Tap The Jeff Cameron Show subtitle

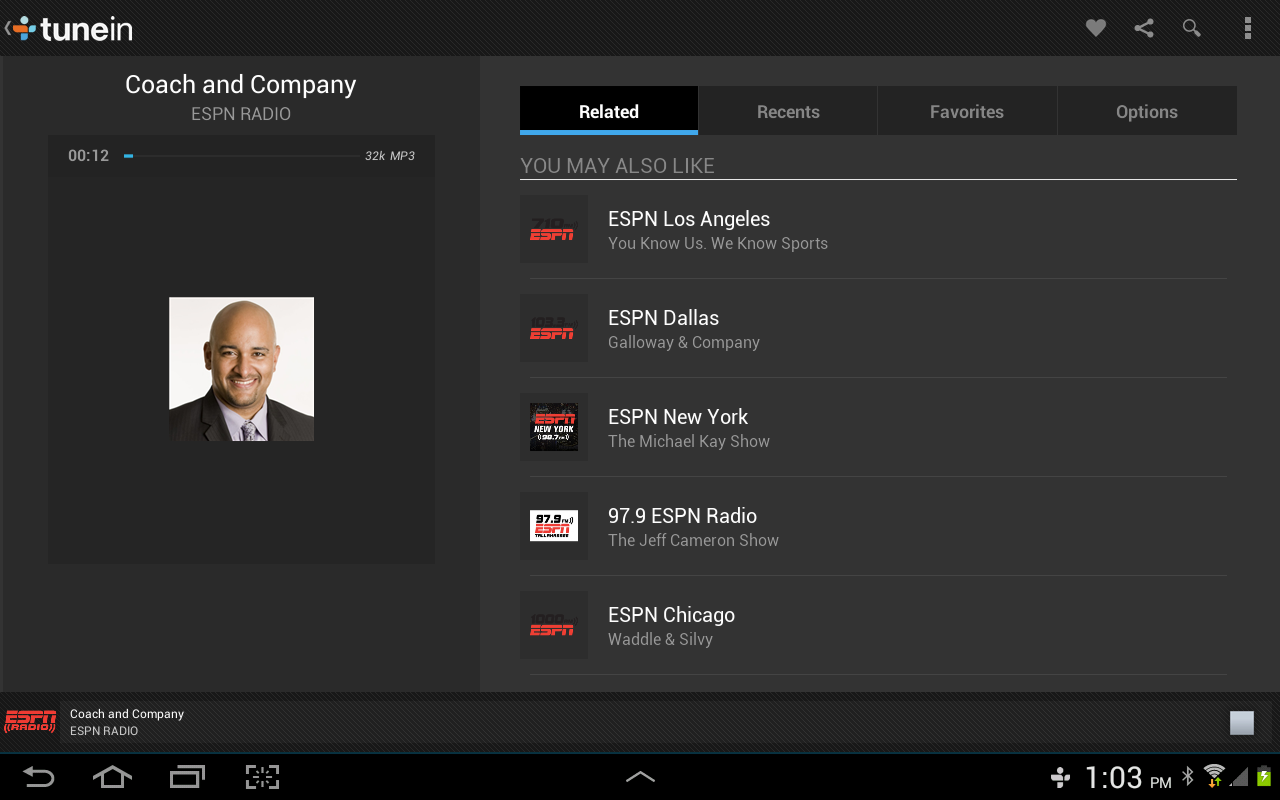click(x=693, y=540)
